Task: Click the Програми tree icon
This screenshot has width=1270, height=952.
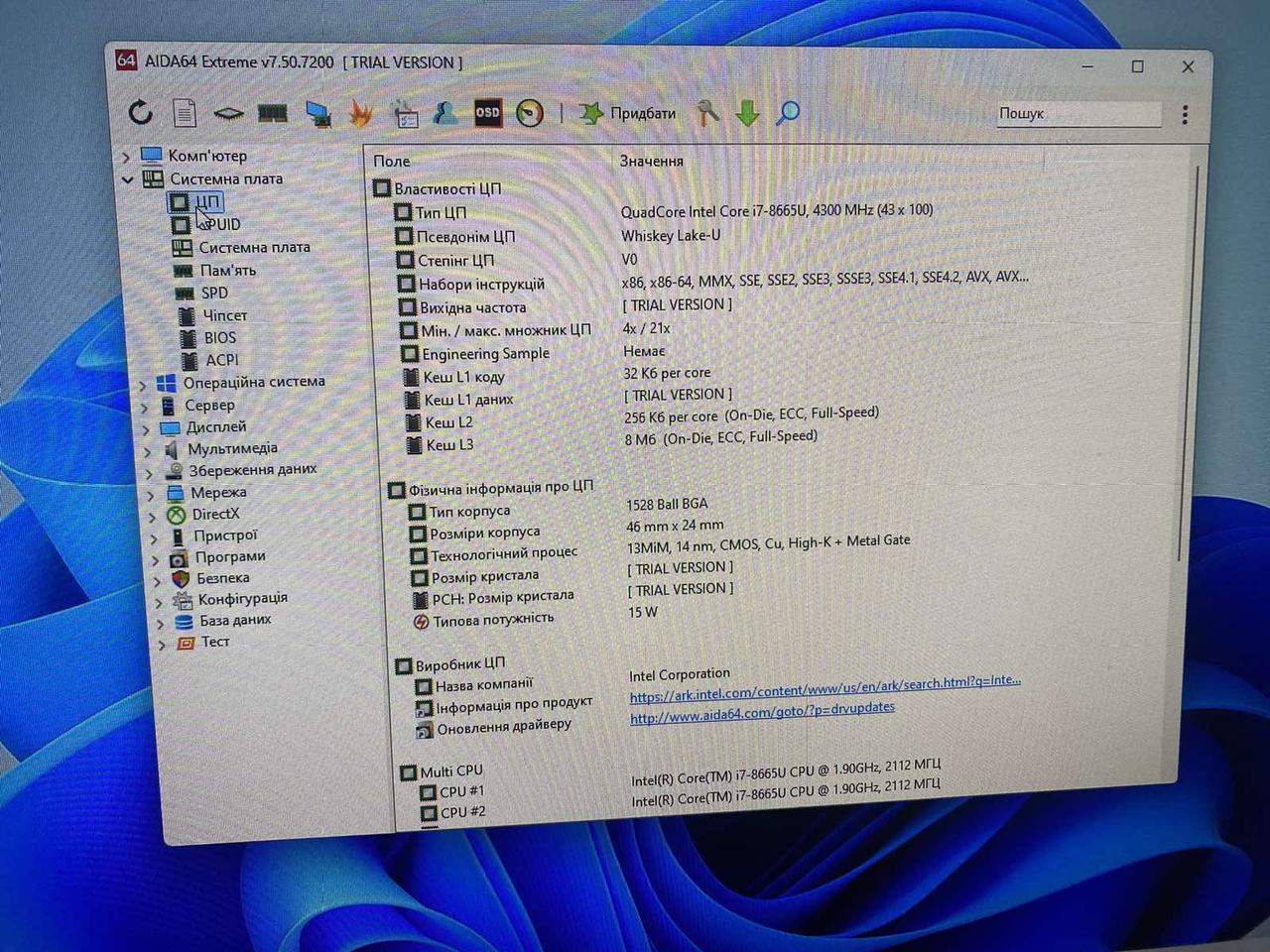Action: [179, 558]
